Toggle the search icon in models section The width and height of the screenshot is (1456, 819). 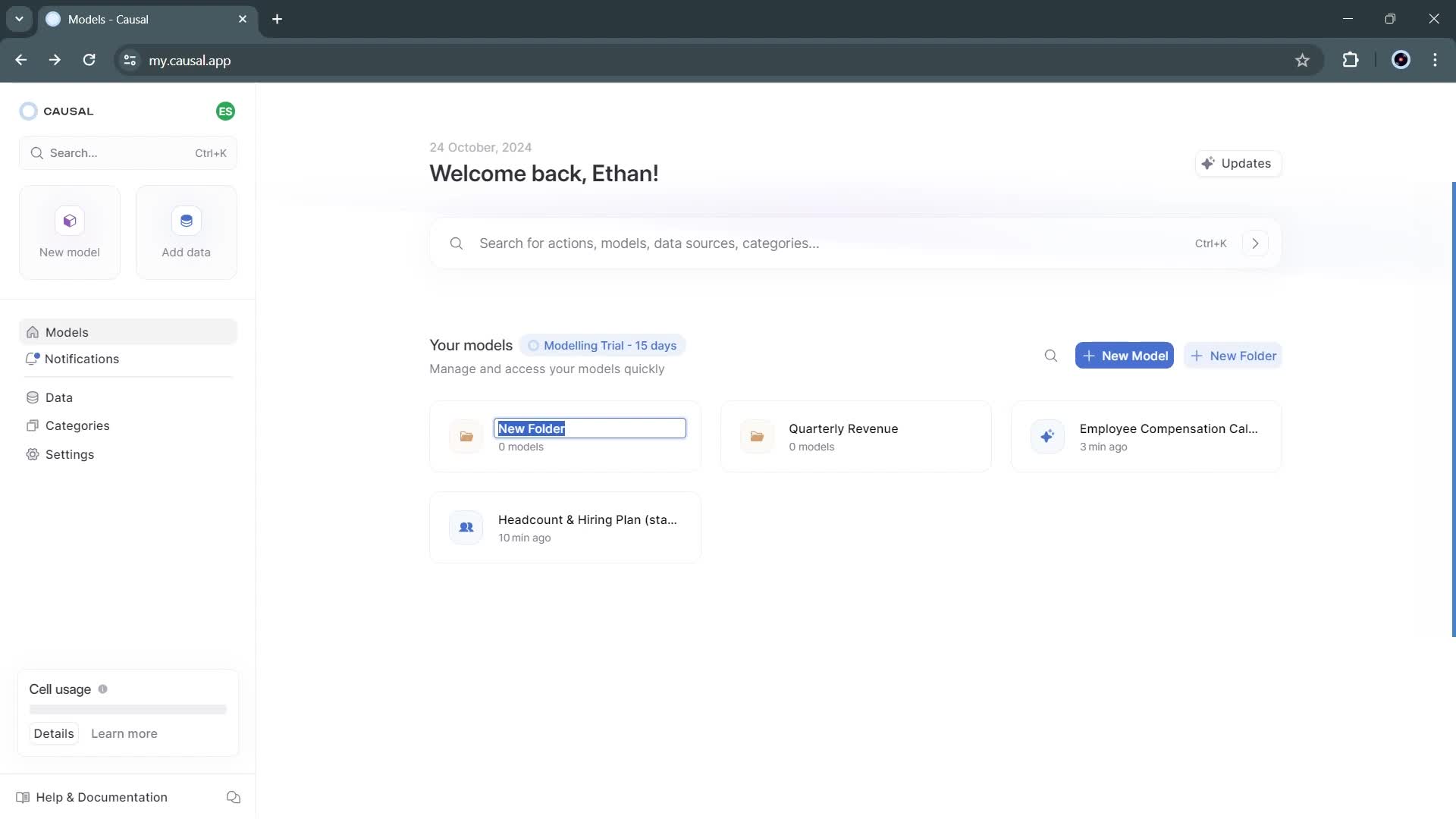(1050, 355)
